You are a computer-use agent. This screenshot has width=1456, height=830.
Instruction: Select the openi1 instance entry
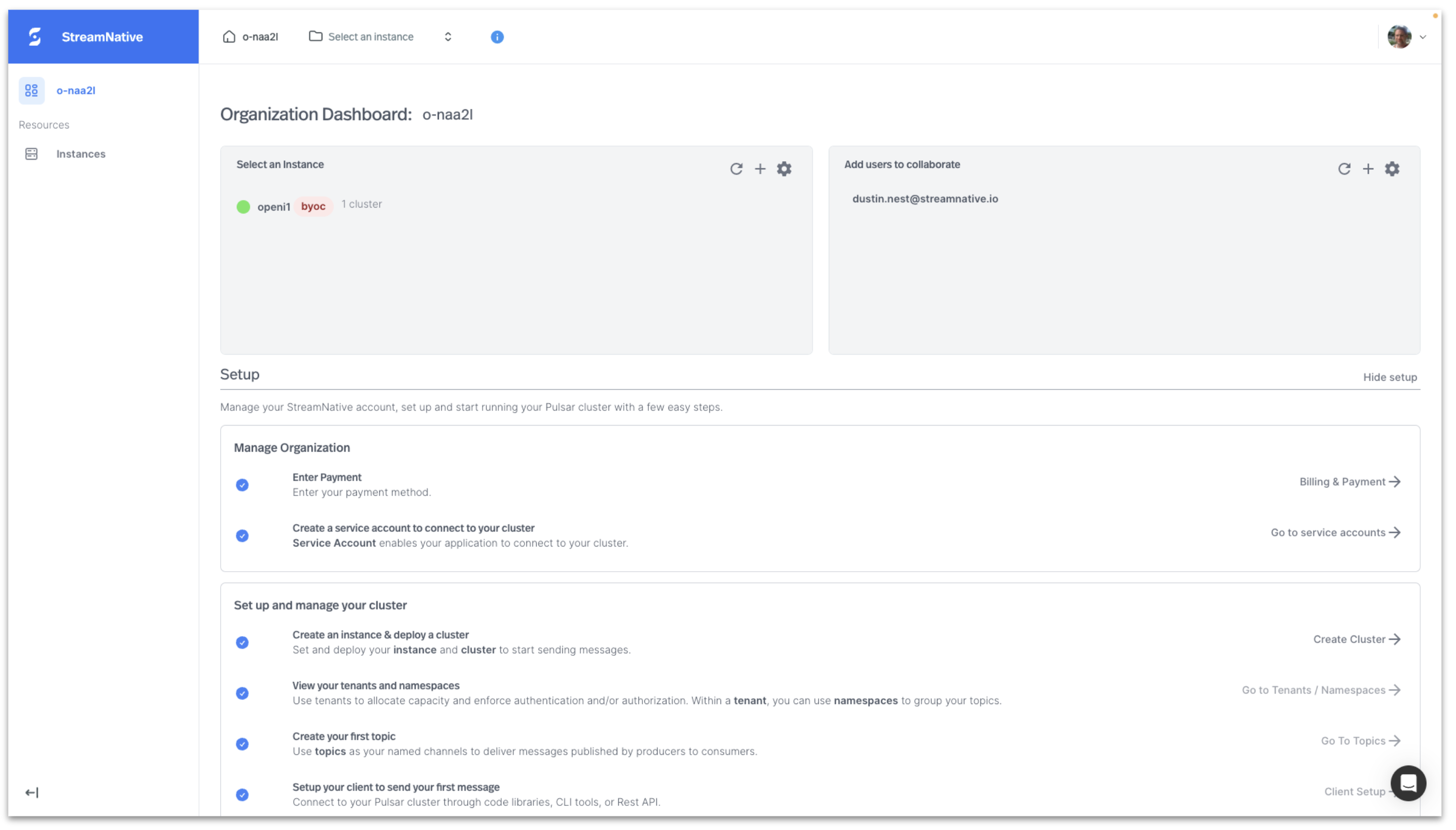coord(274,206)
